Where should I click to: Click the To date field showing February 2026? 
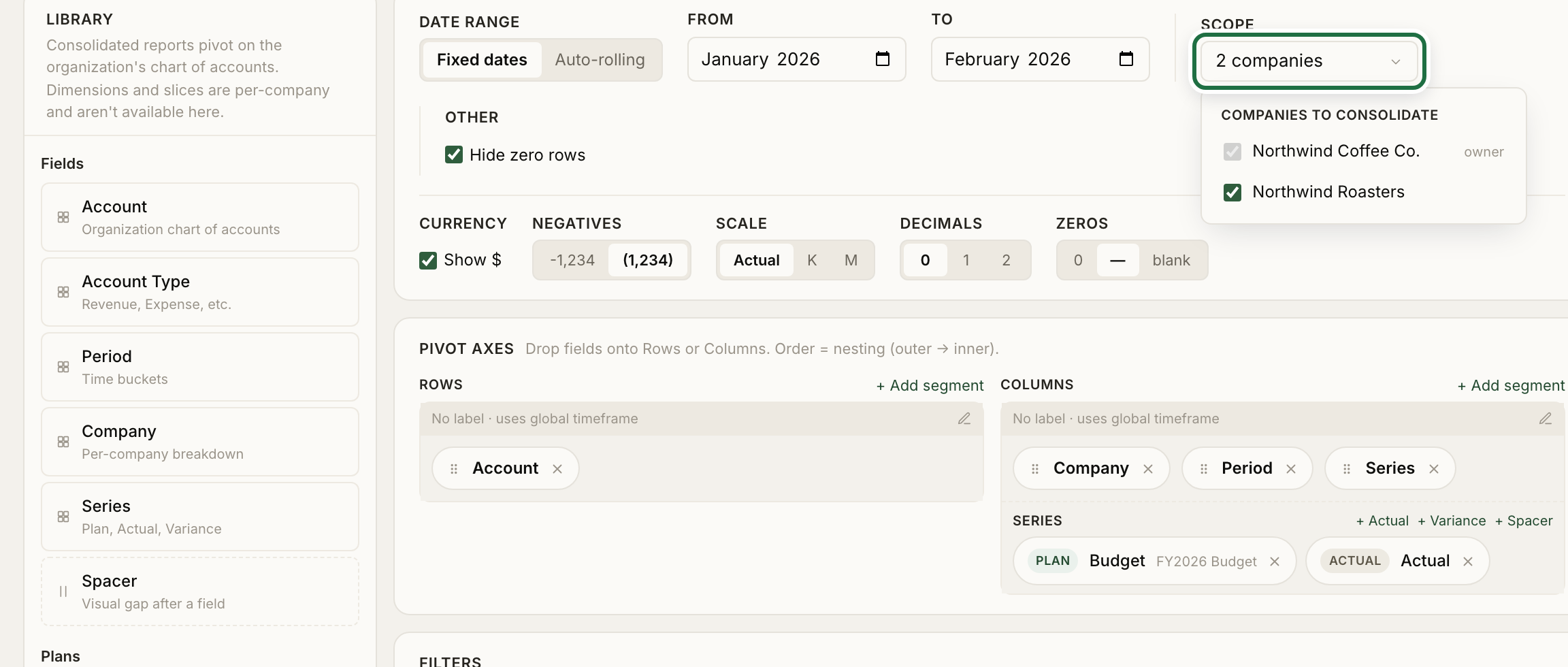pos(1040,59)
